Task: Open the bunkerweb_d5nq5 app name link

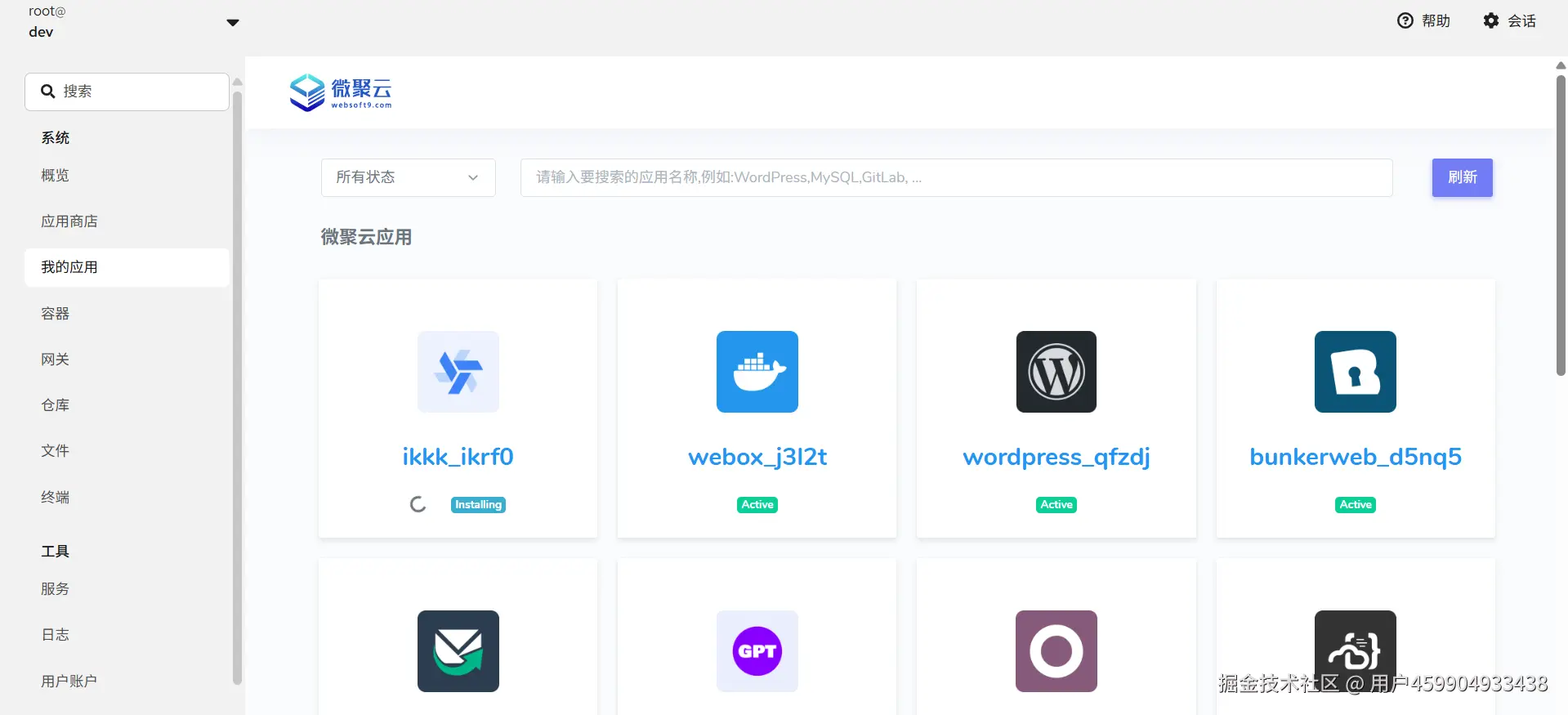Action: [1356, 457]
